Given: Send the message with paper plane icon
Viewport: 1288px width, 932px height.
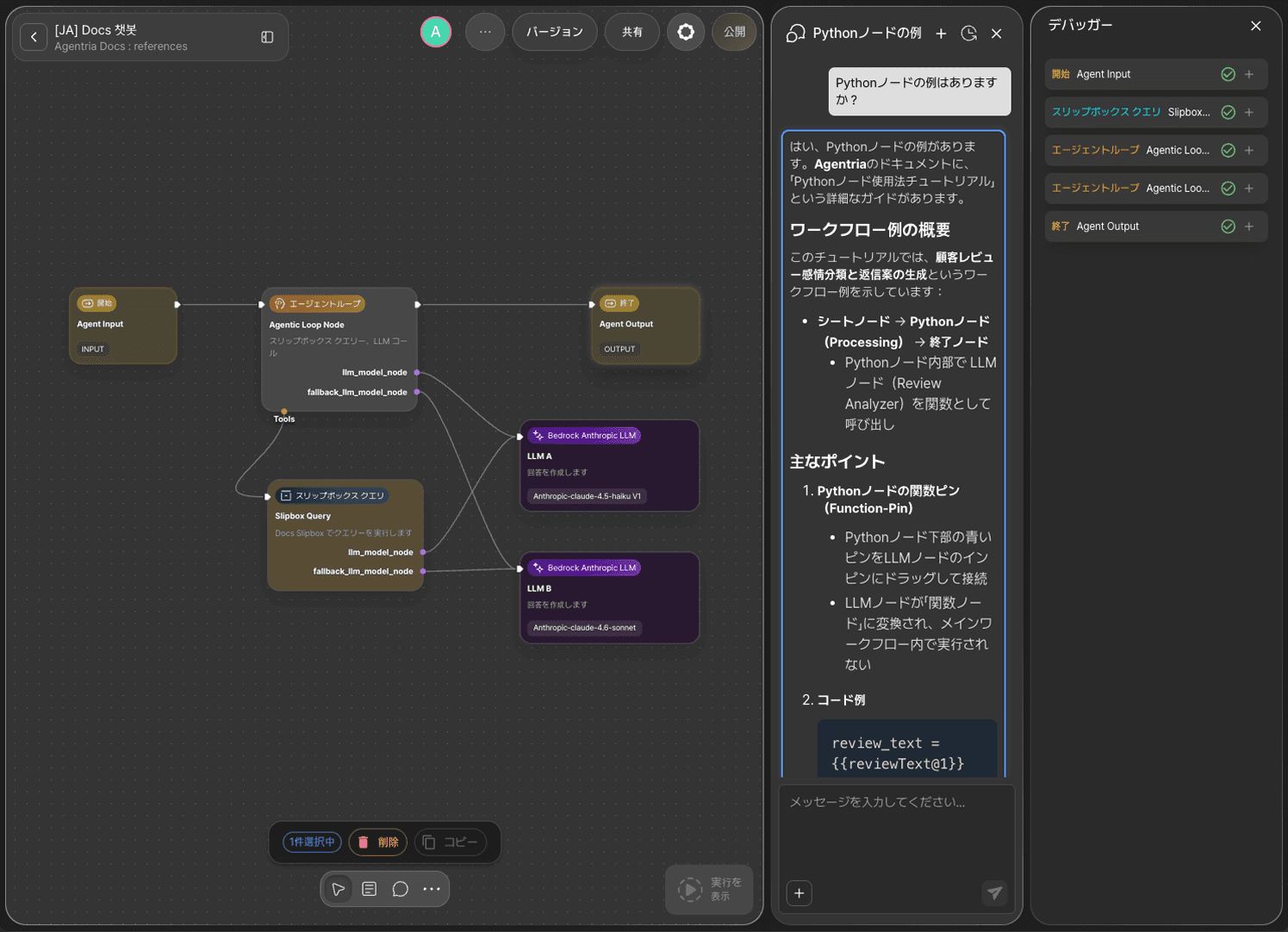Looking at the screenshot, I should tap(995, 893).
